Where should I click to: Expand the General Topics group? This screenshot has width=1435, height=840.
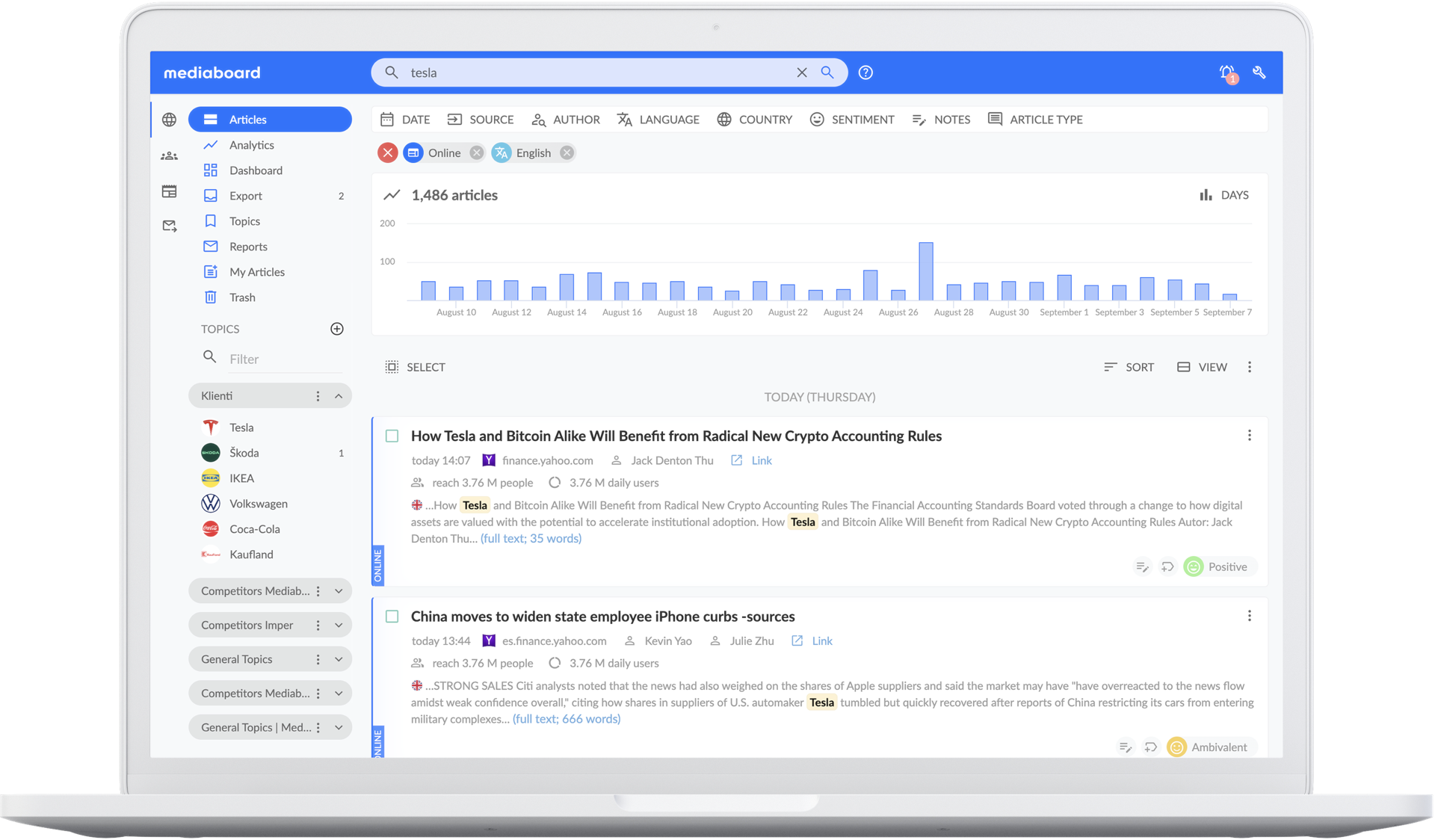coord(339,658)
